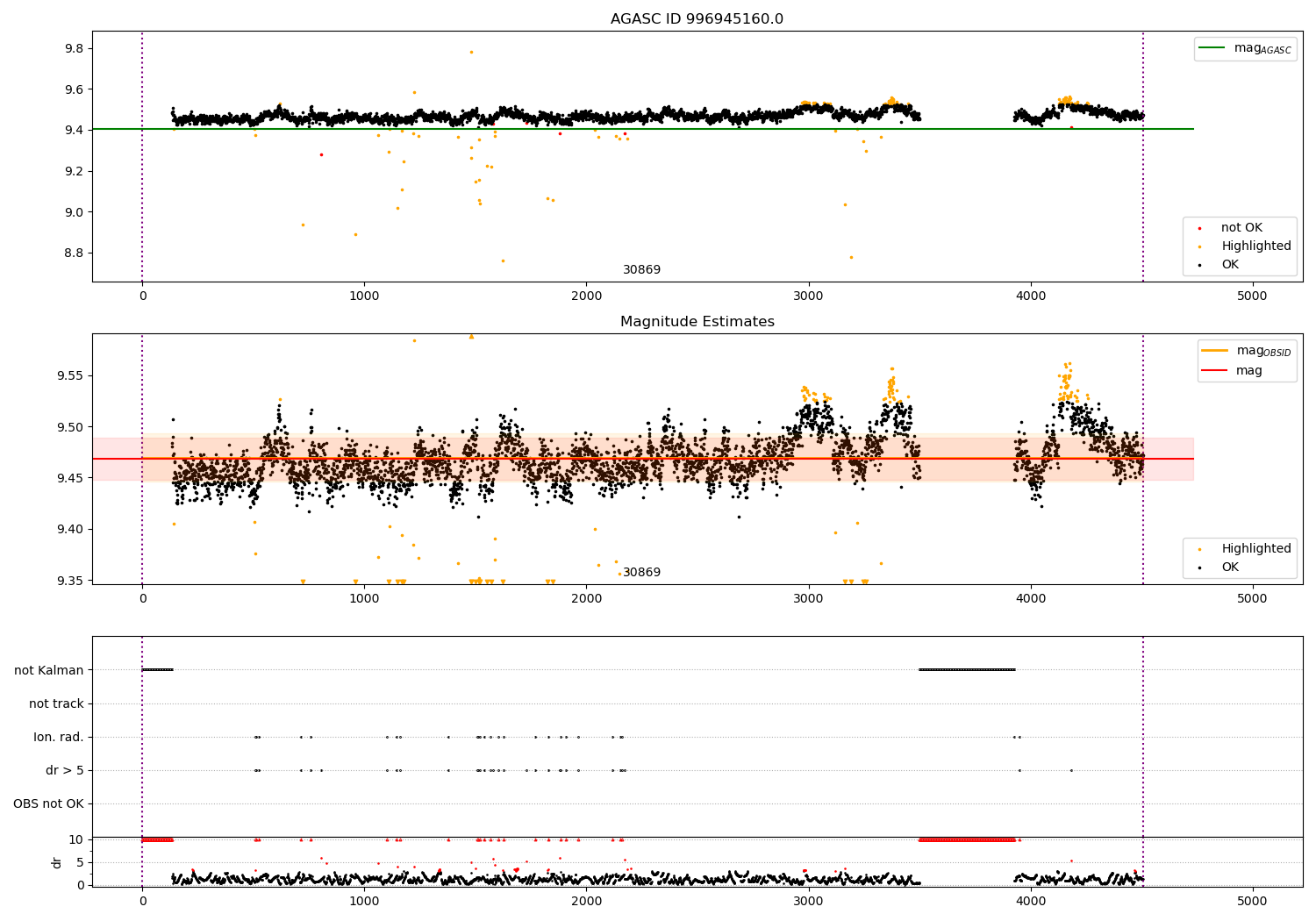Image resolution: width=1316 pixels, height=921 pixels.
Task: Click the 10 tick on dr axis
Action: 76,839
